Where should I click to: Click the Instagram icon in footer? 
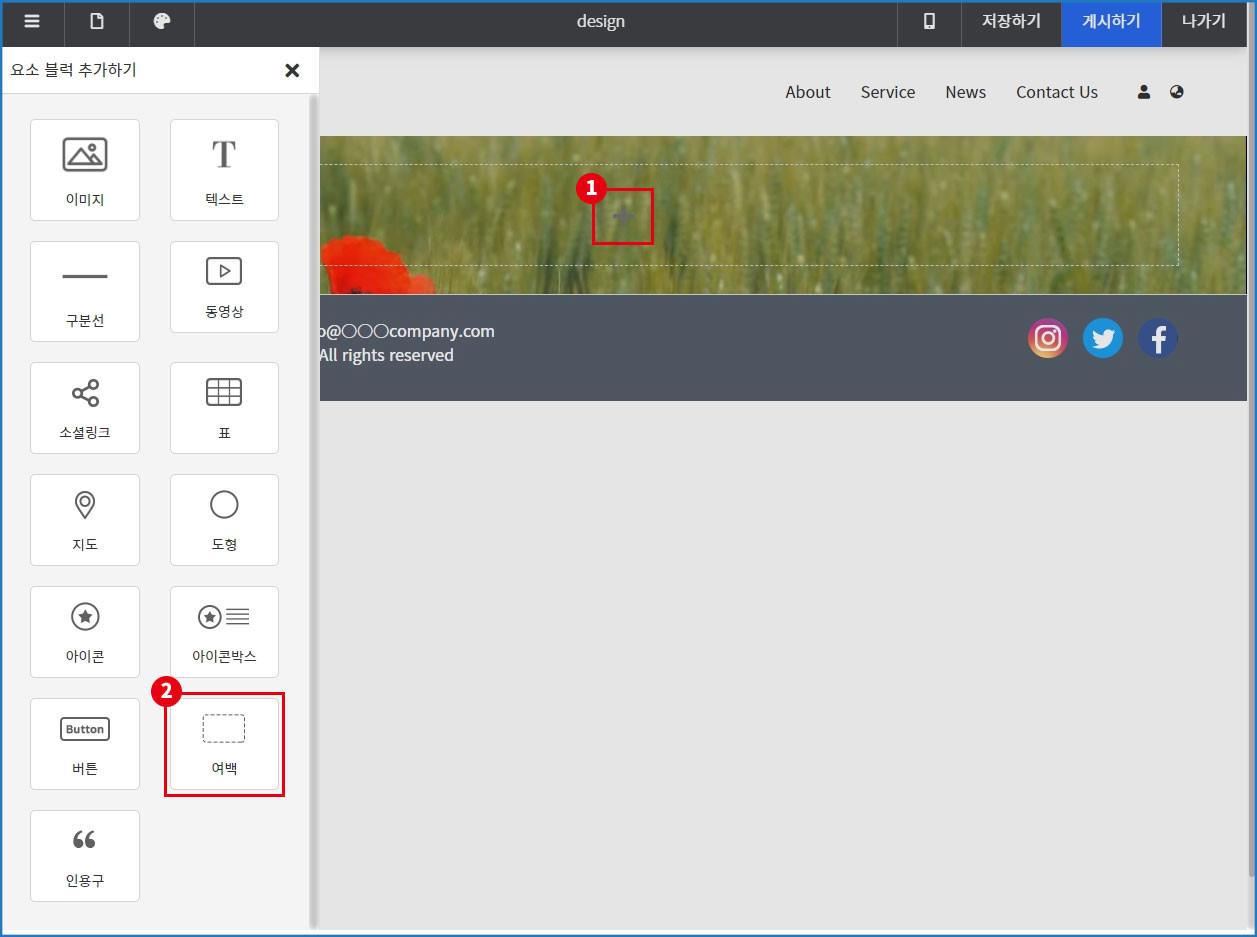1047,339
